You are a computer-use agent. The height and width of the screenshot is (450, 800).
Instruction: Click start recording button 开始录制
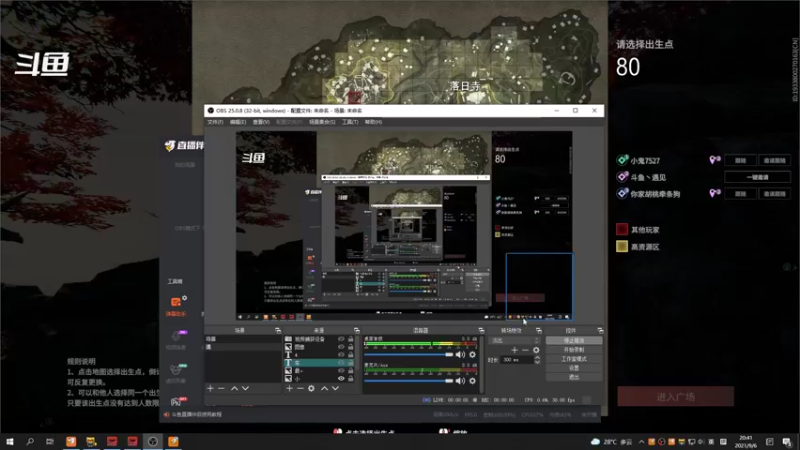pos(574,349)
